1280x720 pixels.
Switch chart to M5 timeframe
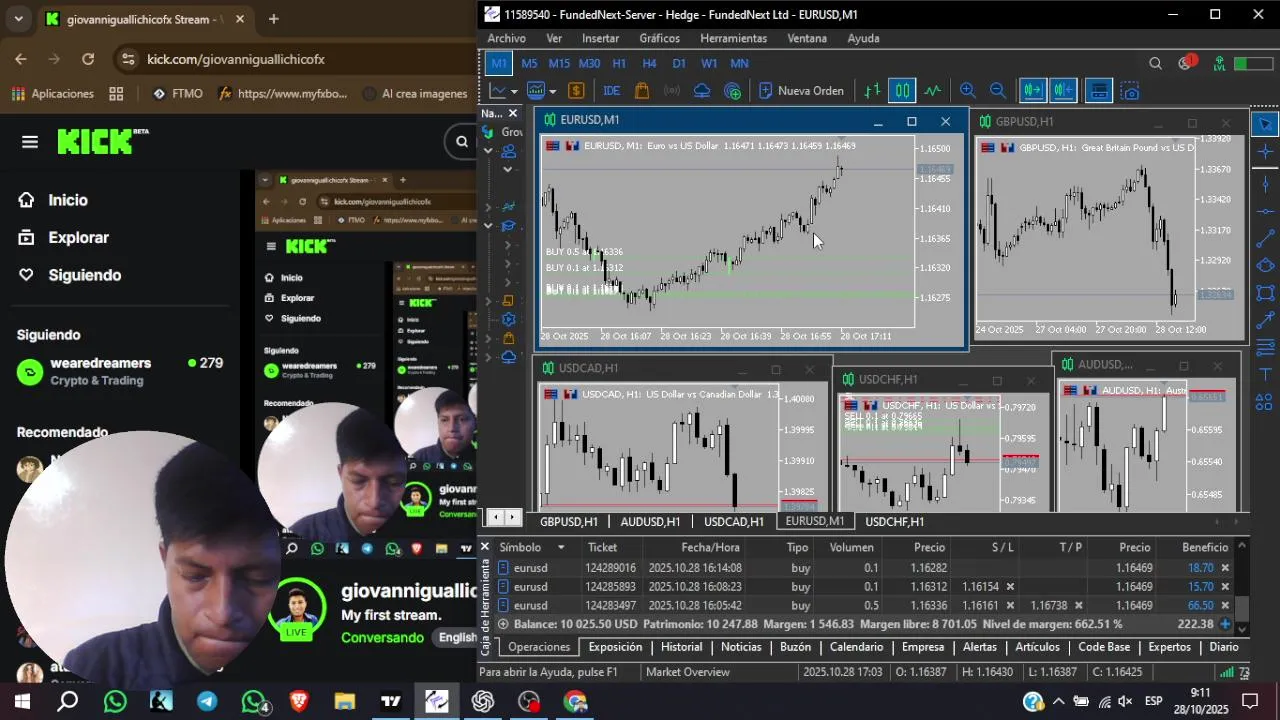tap(529, 63)
